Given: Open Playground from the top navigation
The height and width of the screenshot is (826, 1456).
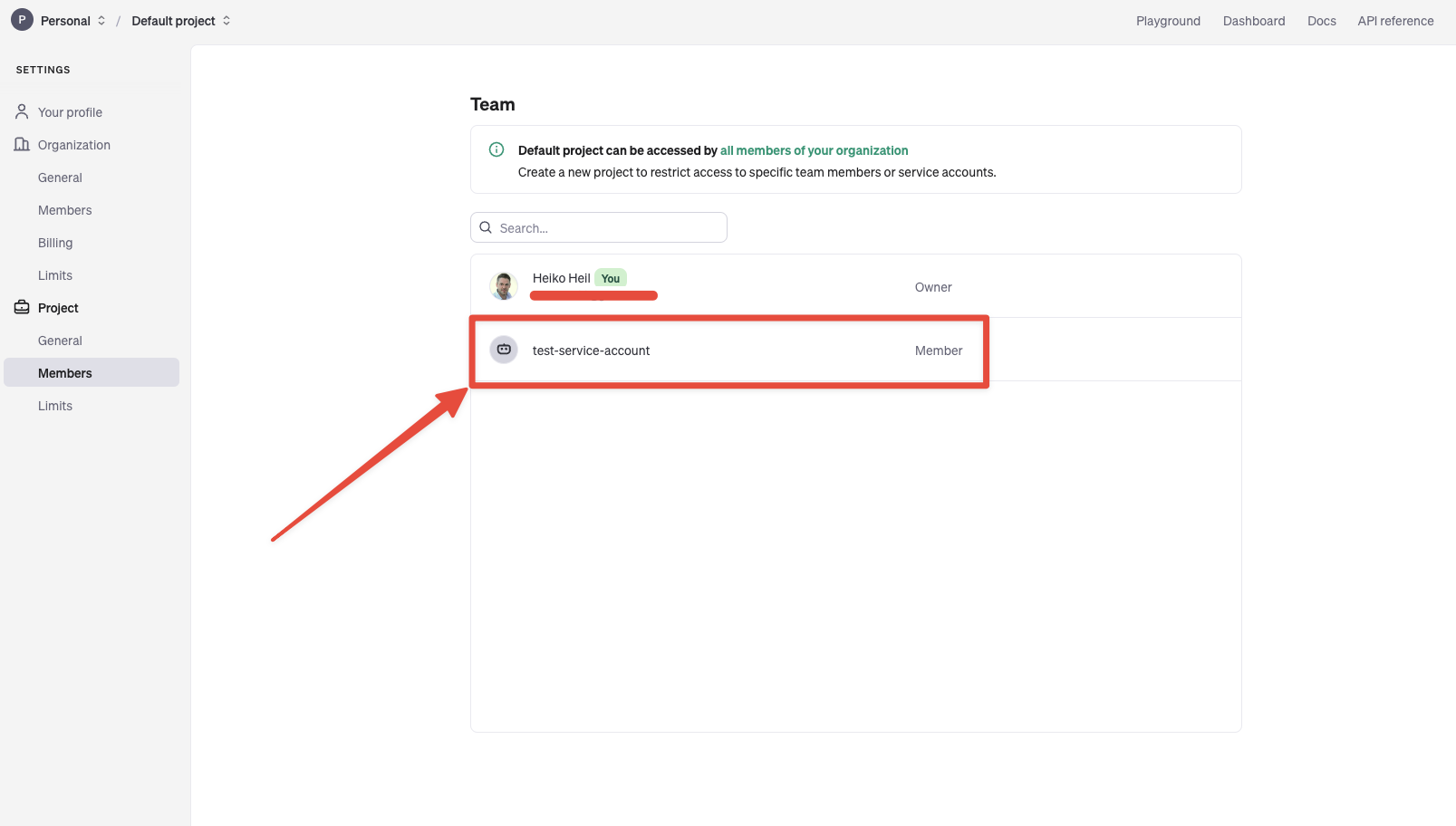Looking at the screenshot, I should tap(1168, 21).
